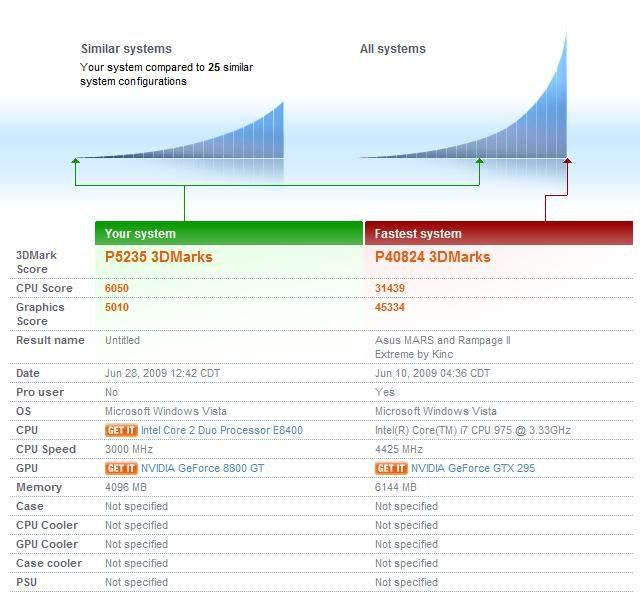Select result name Untitled
The image size is (640, 601).
122,341
